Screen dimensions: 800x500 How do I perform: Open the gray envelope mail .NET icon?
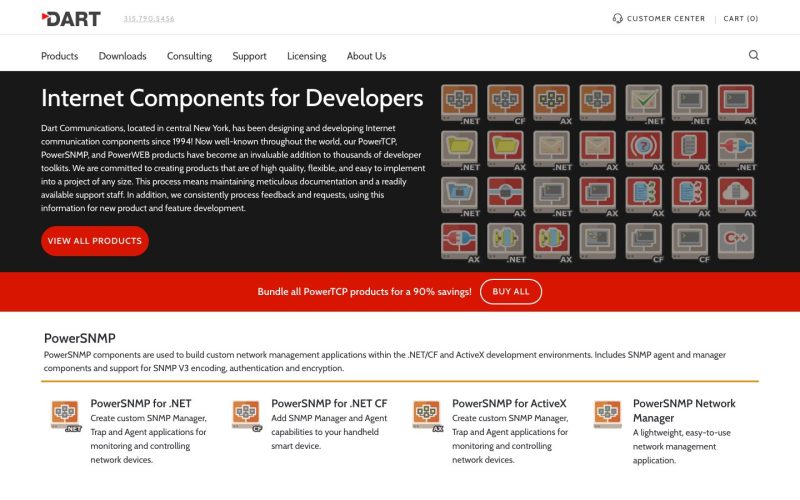[x=552, y=149]
